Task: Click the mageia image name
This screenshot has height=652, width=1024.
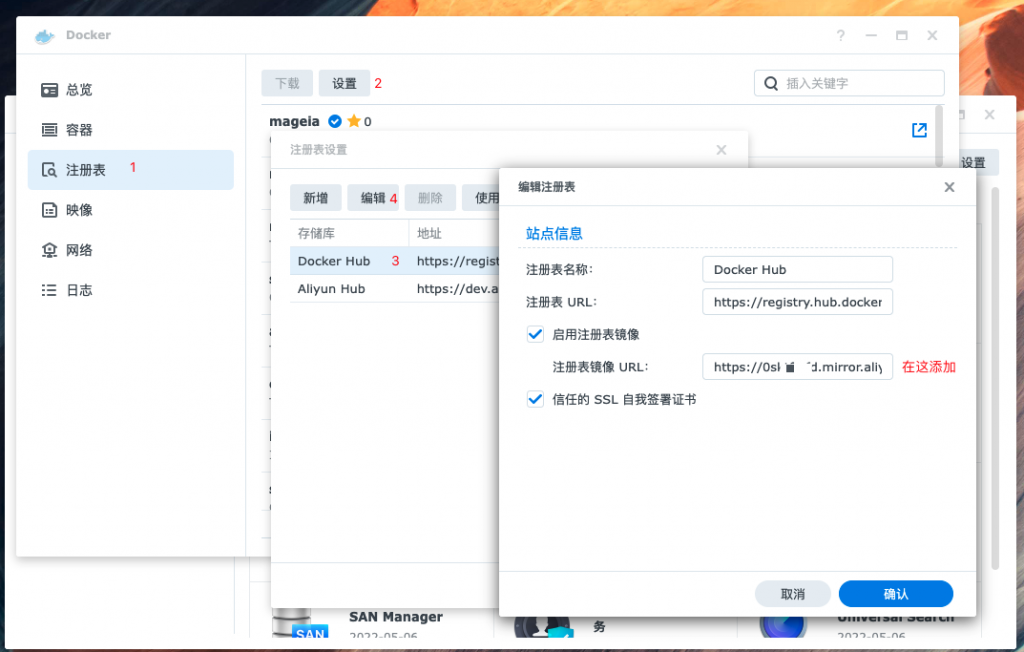Action: click(x=295, y=122)
